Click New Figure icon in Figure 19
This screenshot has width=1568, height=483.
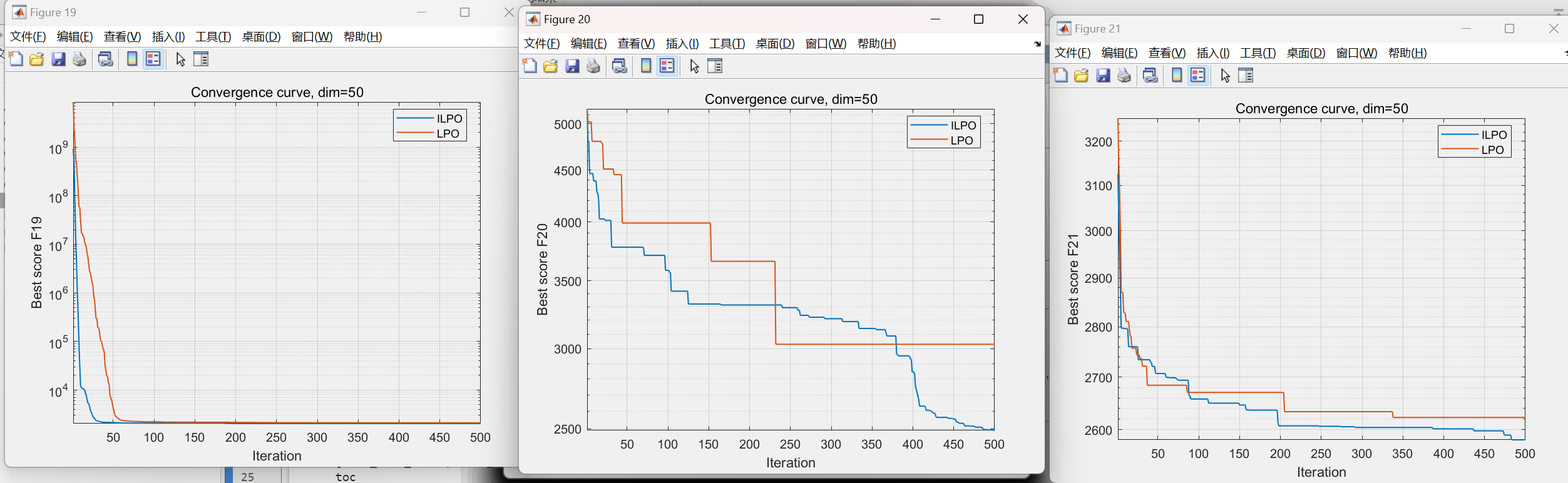point(16,59)
